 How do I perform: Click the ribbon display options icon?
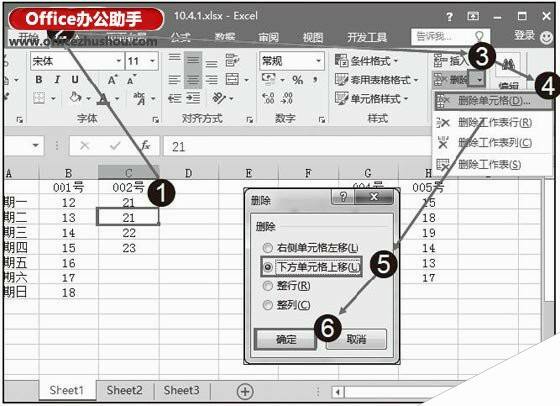pyautogui.click(x=473, y=16)
